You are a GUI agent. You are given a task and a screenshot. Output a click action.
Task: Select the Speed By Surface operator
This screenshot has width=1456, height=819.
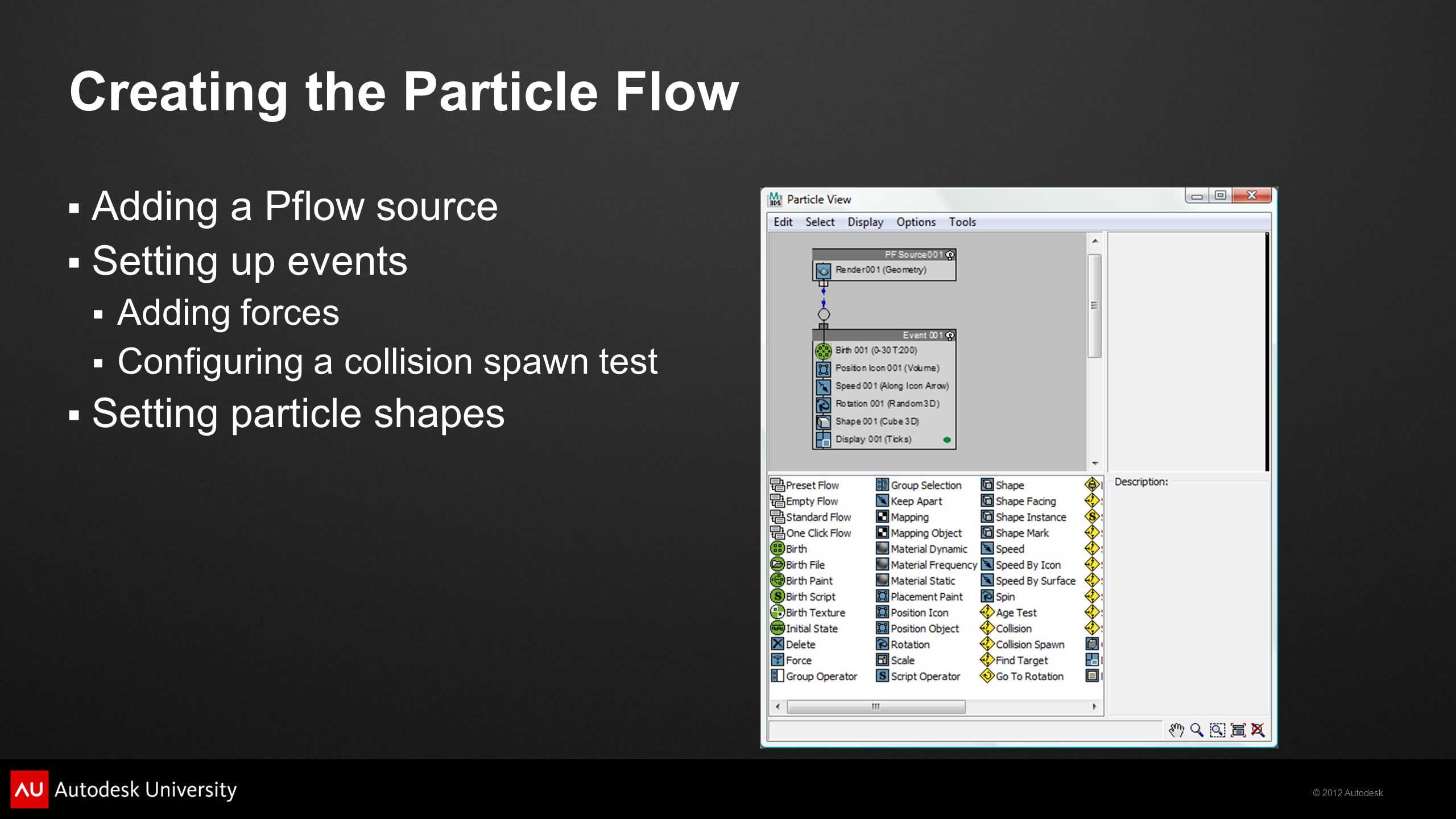(x=1028, y=581)
